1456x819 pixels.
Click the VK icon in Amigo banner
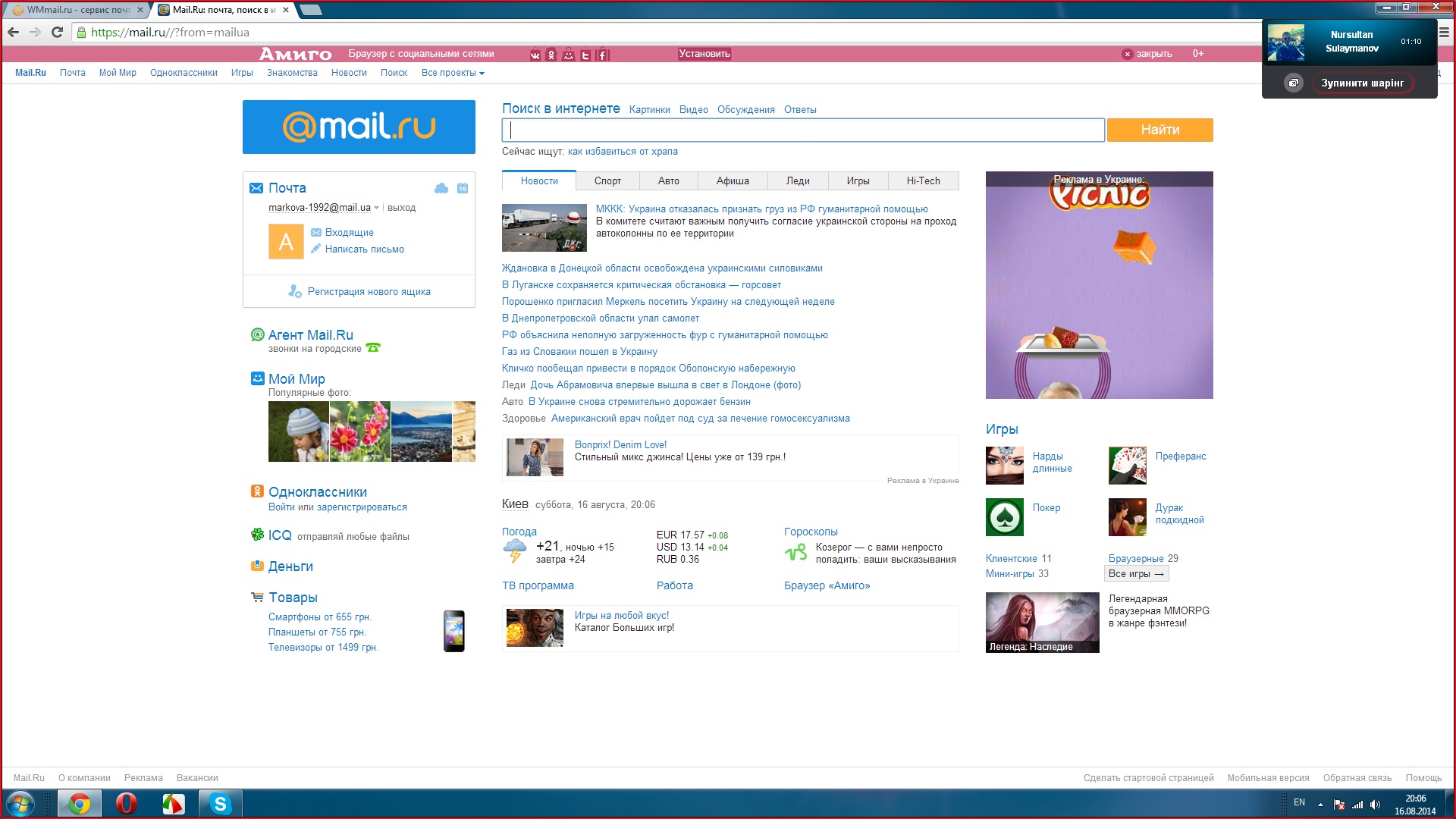(x=535, y=55)
